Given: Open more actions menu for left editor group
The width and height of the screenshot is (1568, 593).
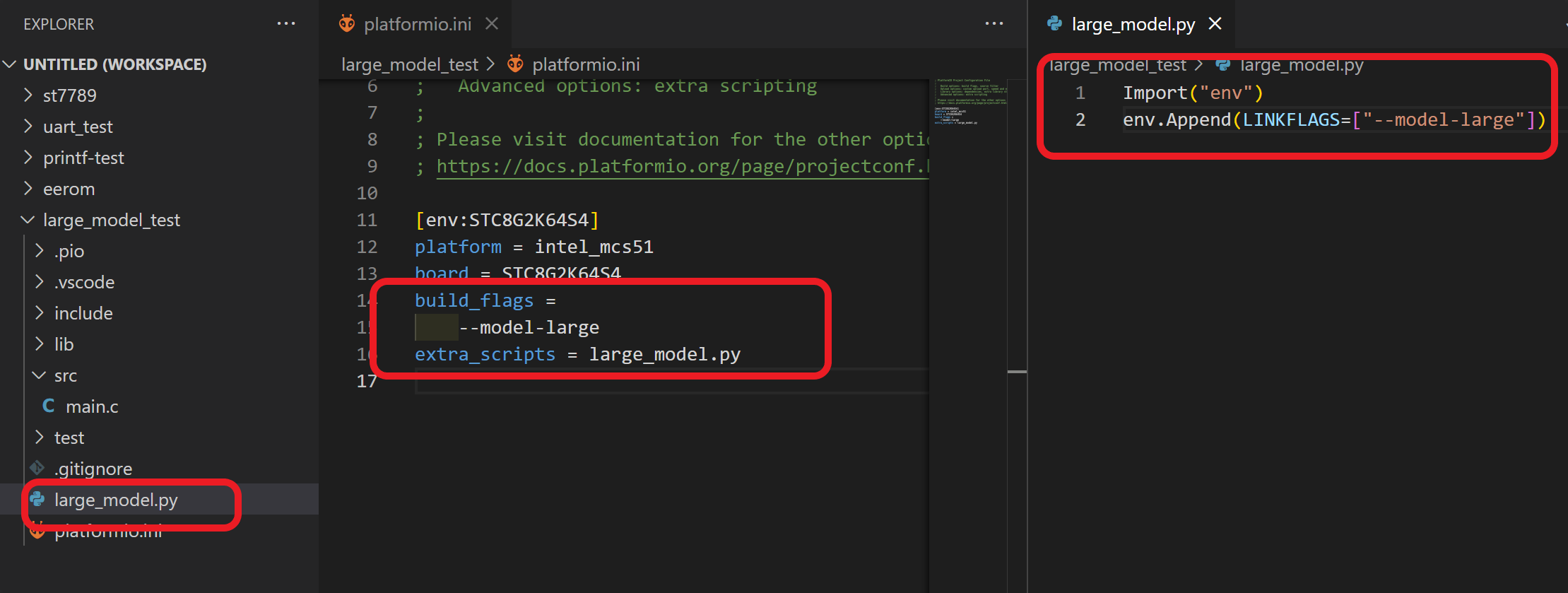Looking at the screenshot, I should (x=994, y=24).
